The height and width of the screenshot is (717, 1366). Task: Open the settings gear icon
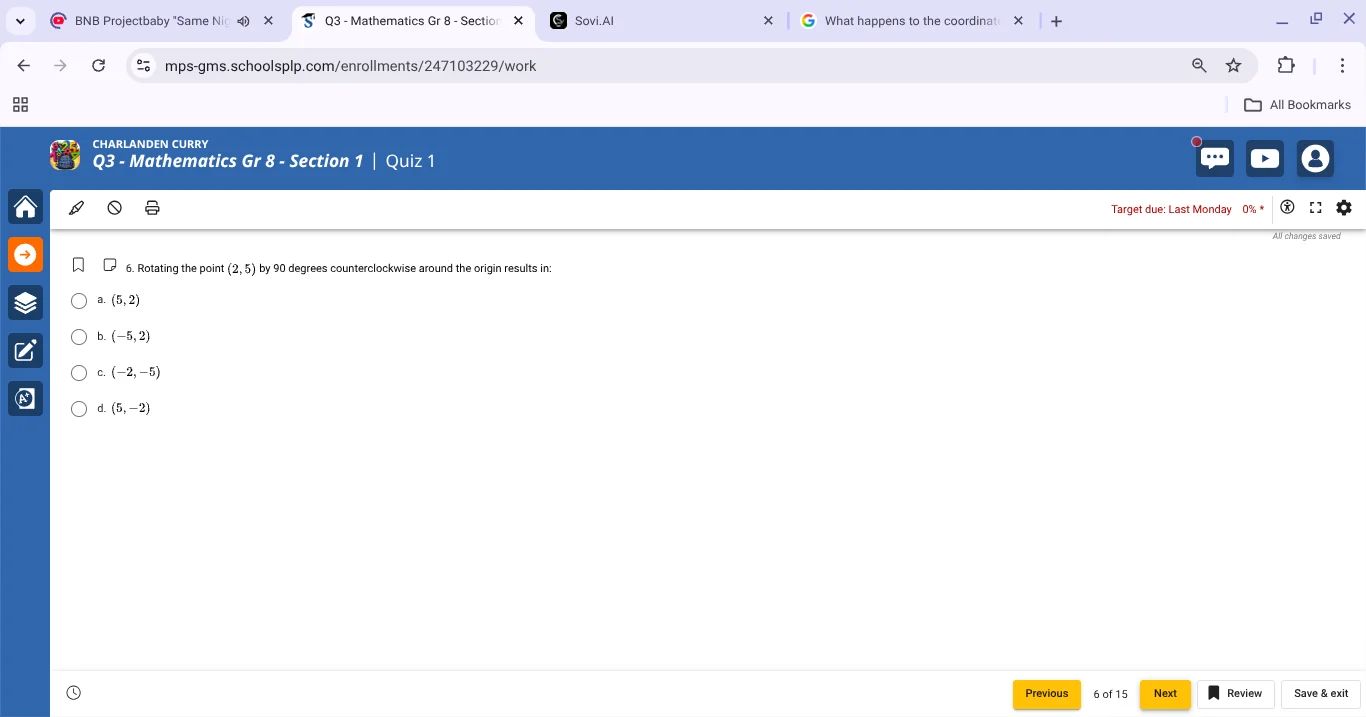pos(1343,208)
